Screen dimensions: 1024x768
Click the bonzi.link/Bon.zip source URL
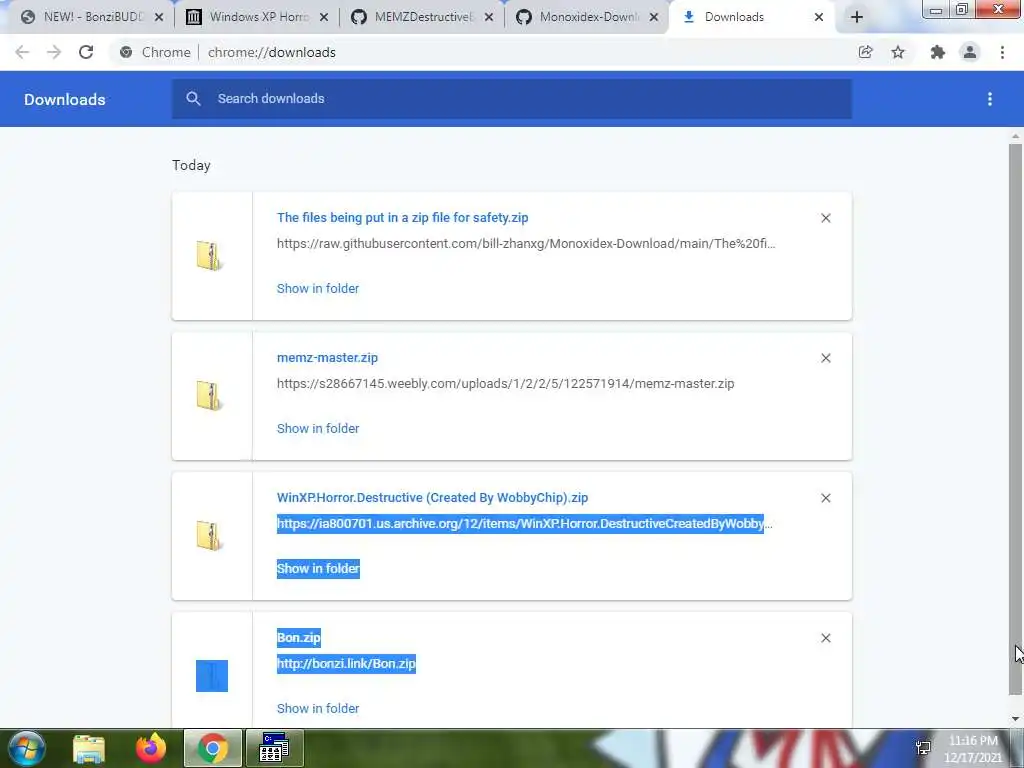(346, 664)
